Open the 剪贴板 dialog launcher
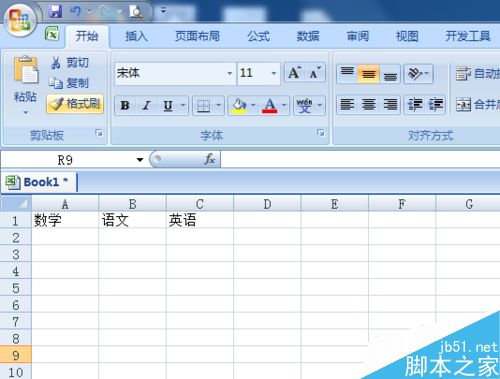 click(x=99, y=133)
